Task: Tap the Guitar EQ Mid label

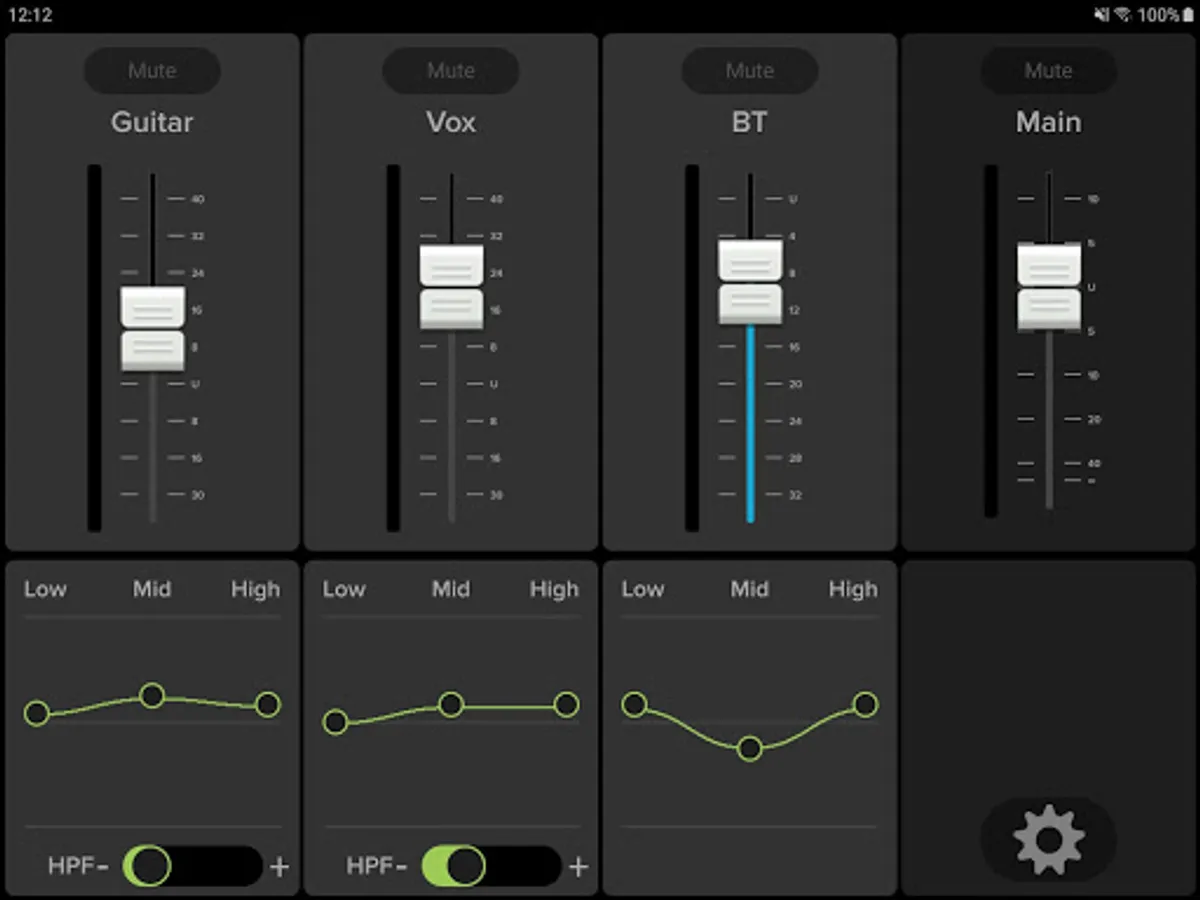Action: point(152,589)
